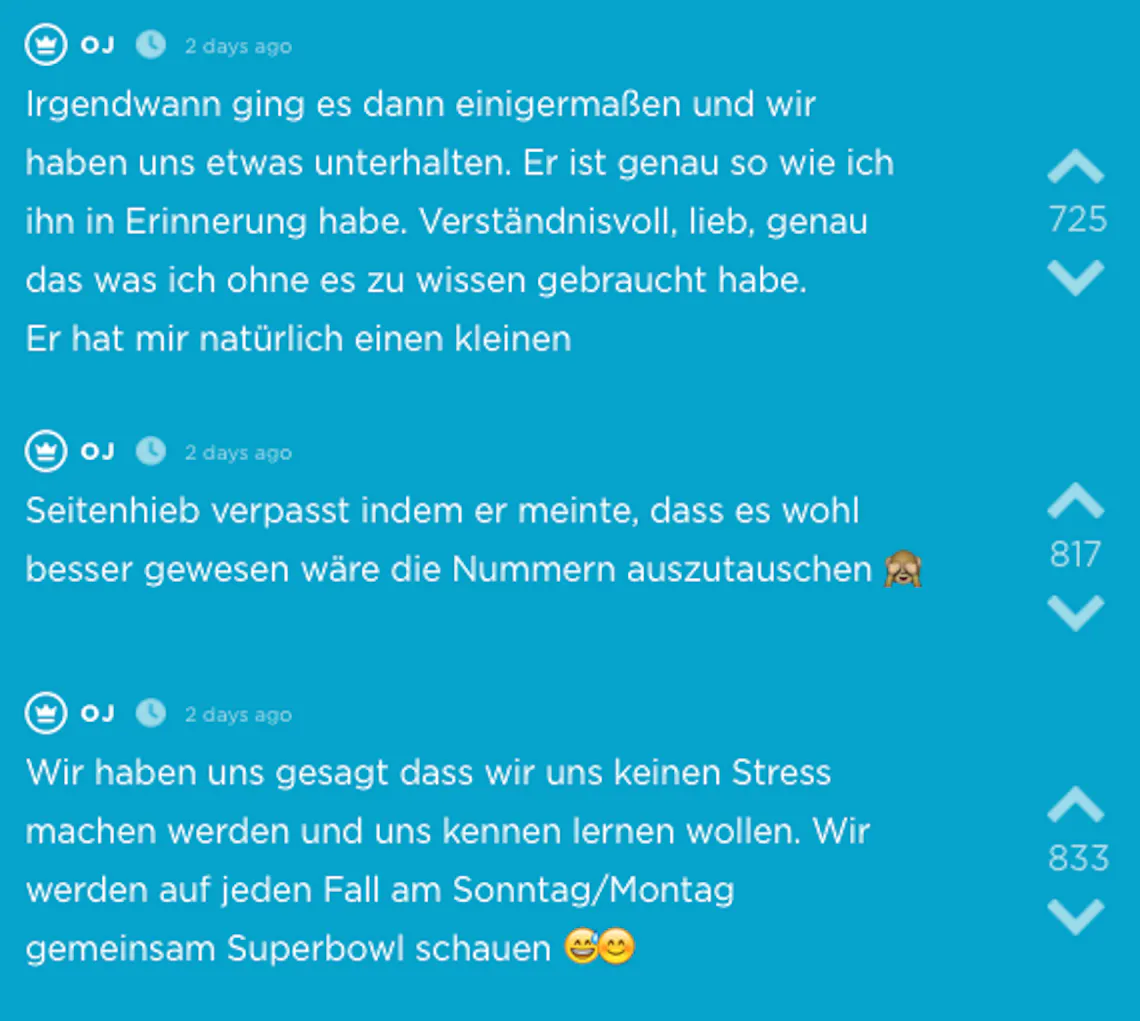Click '2 days ago' timestamp on first post

coord(238,47)
